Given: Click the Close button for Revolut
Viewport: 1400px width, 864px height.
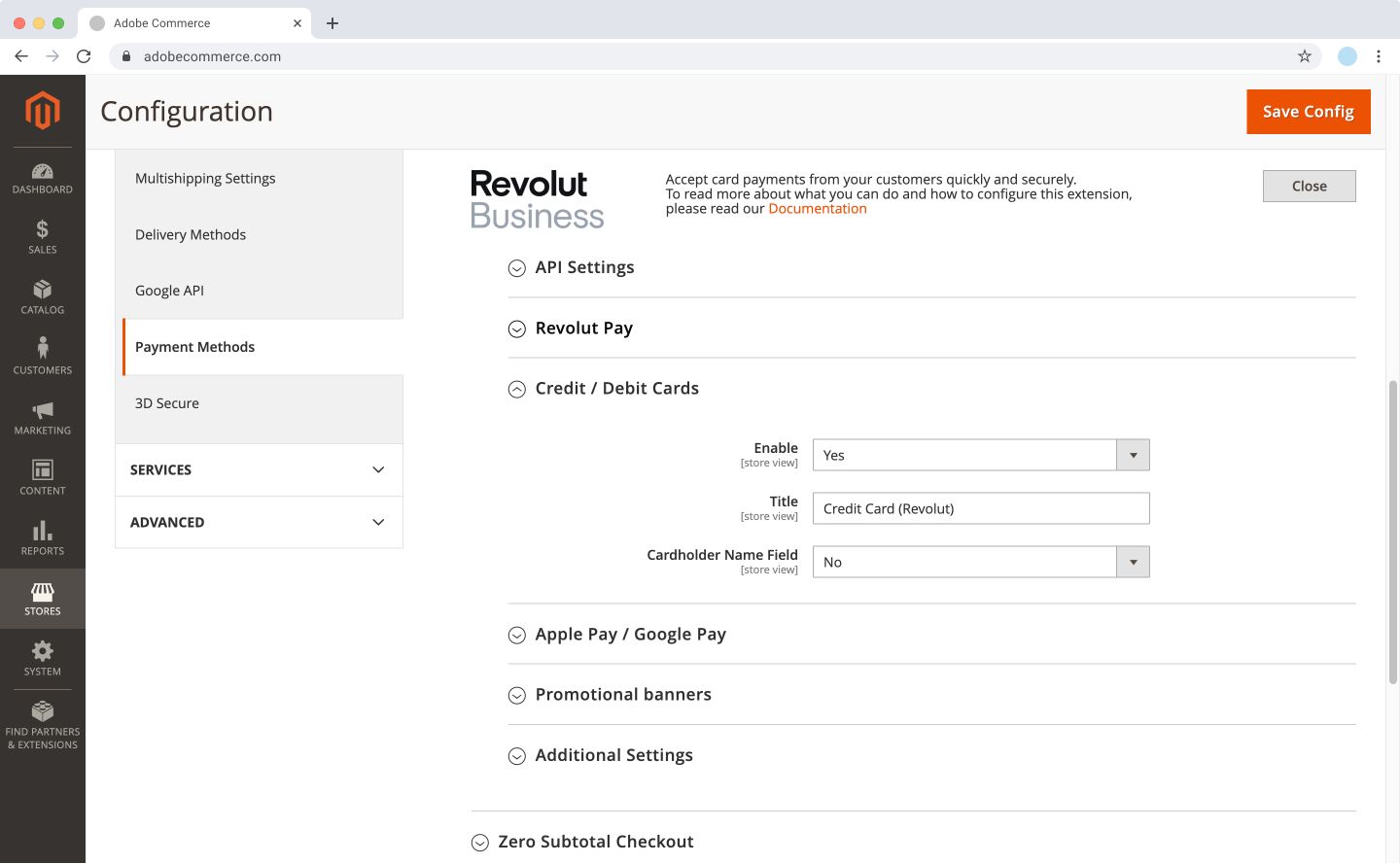Looking at the screenshot, I should tap(1310, 187).
